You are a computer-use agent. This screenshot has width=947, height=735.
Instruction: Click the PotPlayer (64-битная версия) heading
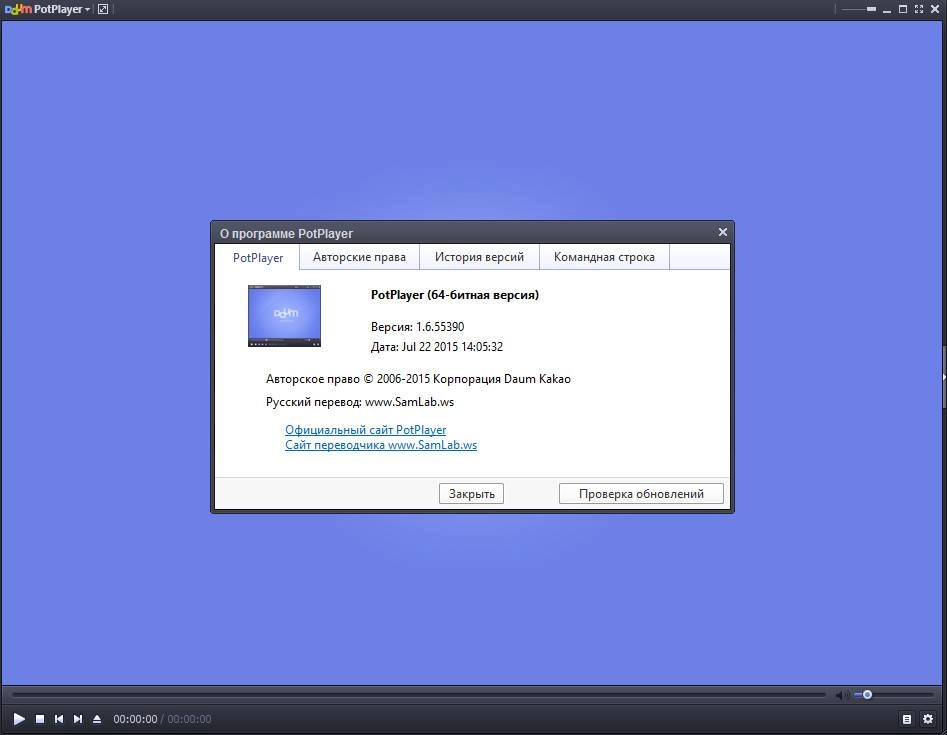click(455, 295)
